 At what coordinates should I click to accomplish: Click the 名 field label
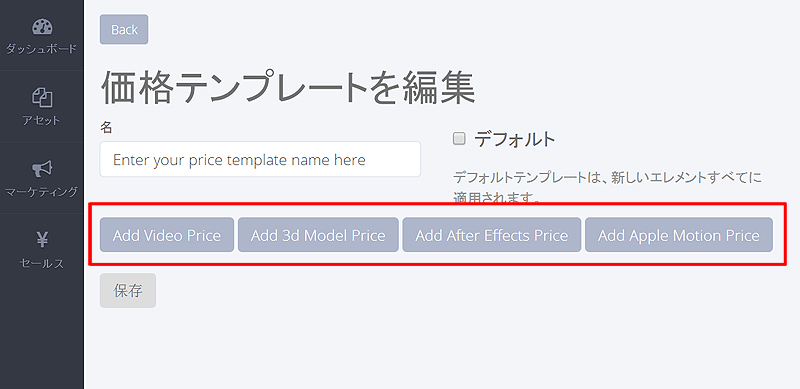coord(106,127)
